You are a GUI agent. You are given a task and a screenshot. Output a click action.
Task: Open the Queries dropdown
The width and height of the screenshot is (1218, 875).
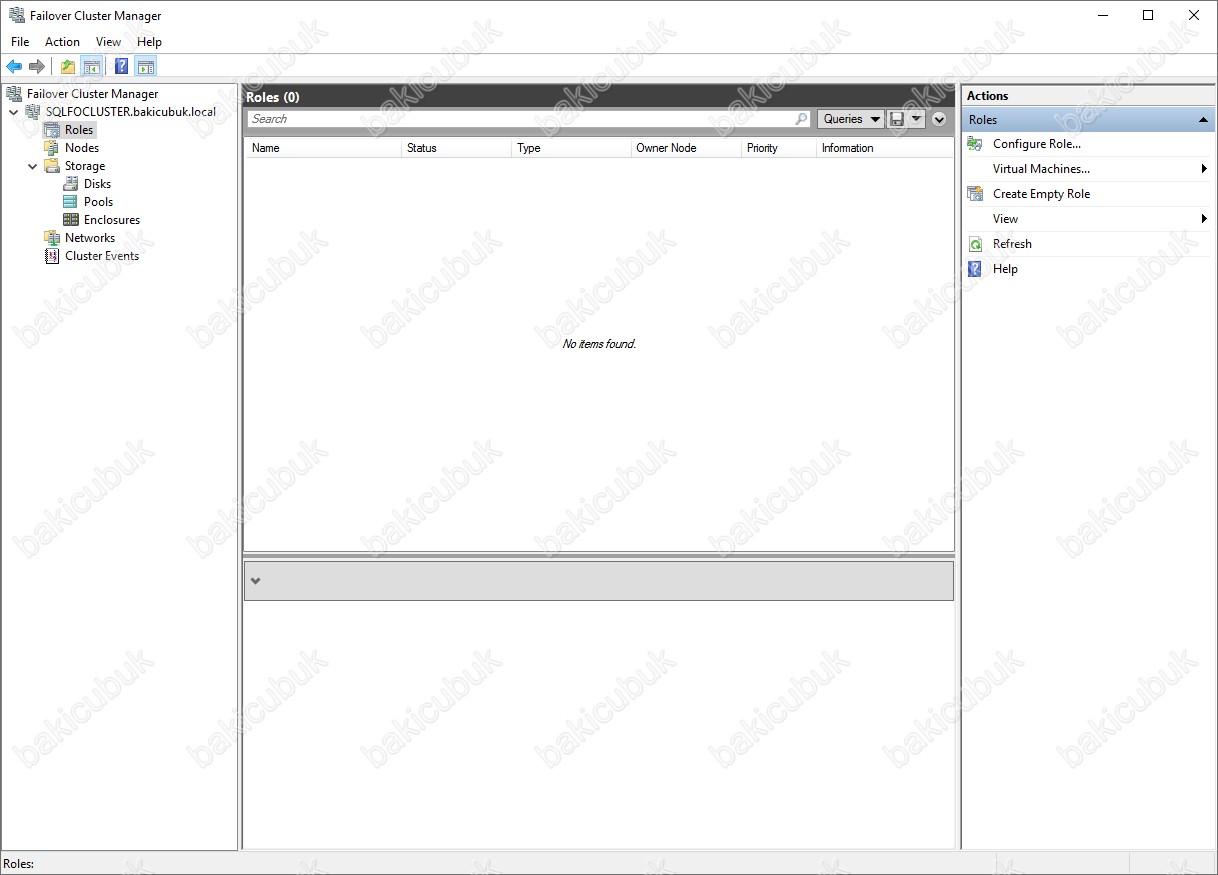pos(851,119)
